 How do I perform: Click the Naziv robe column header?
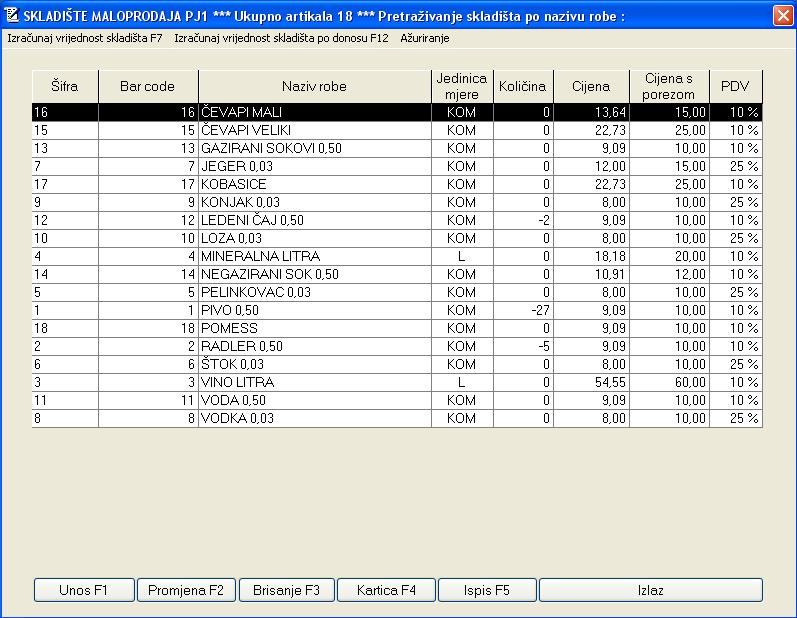(x=315, y=86)
